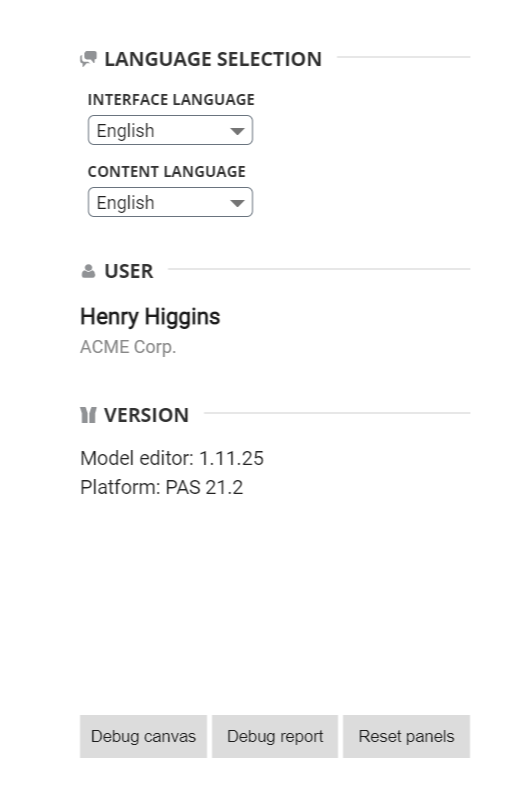Click the speech bubbles Language Selection icon
The width and height of the screenshot is (506, 794).
point(88,59)
